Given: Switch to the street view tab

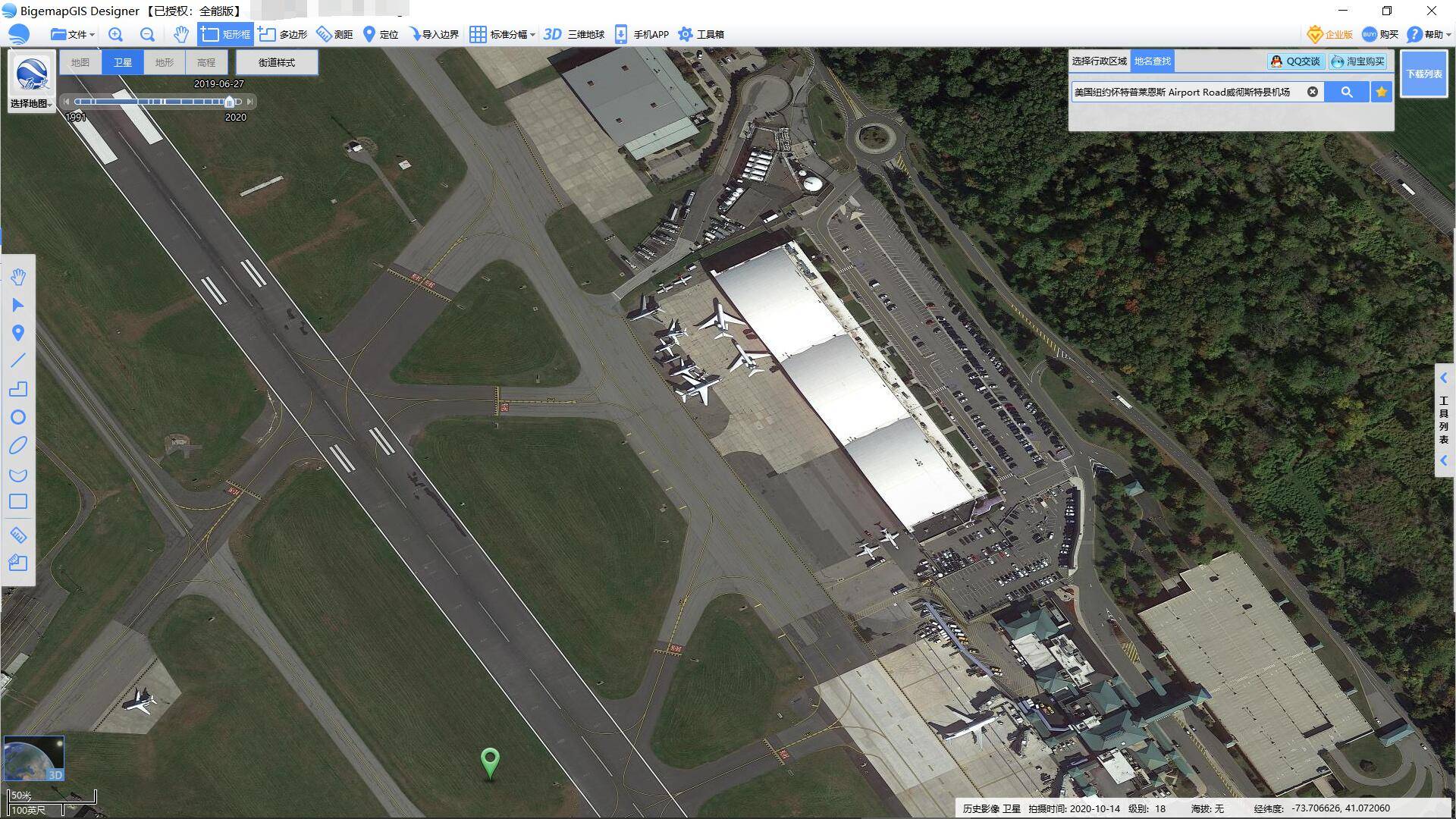Looking at the screenshot, I should click(277, 61).
